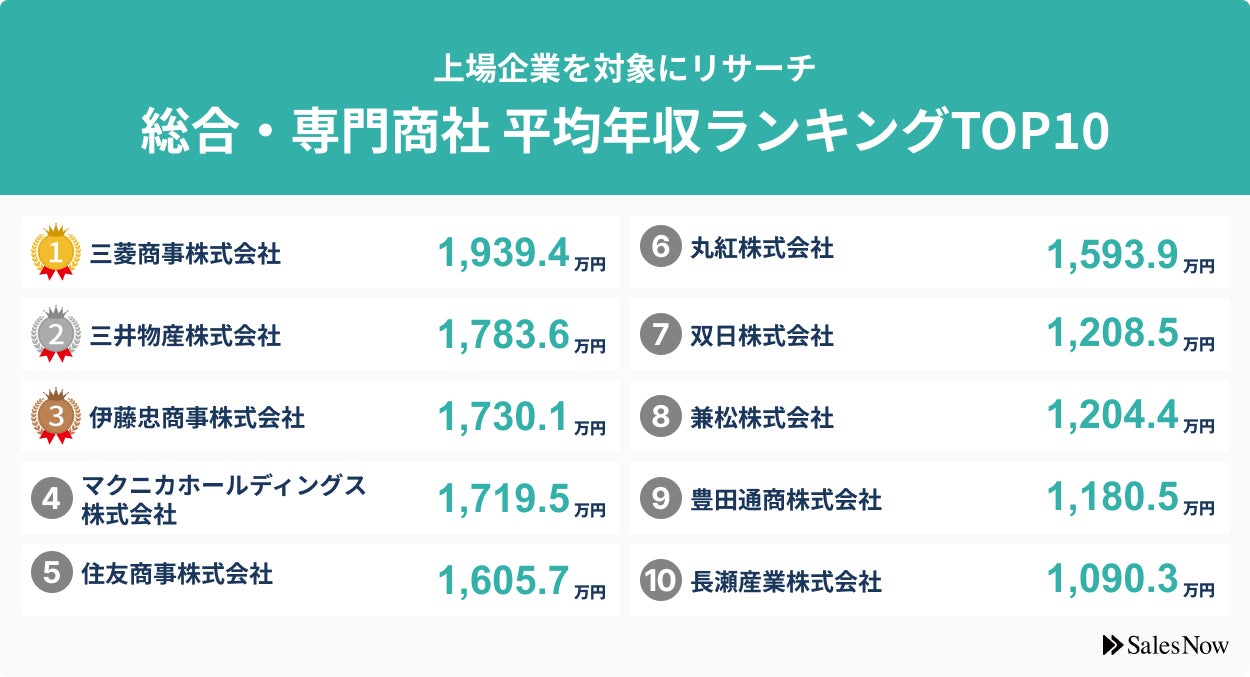Click the 1,605.7万円 salary figure
The width and height of the screenshot is (1250, 677).
tap(521, 580)
